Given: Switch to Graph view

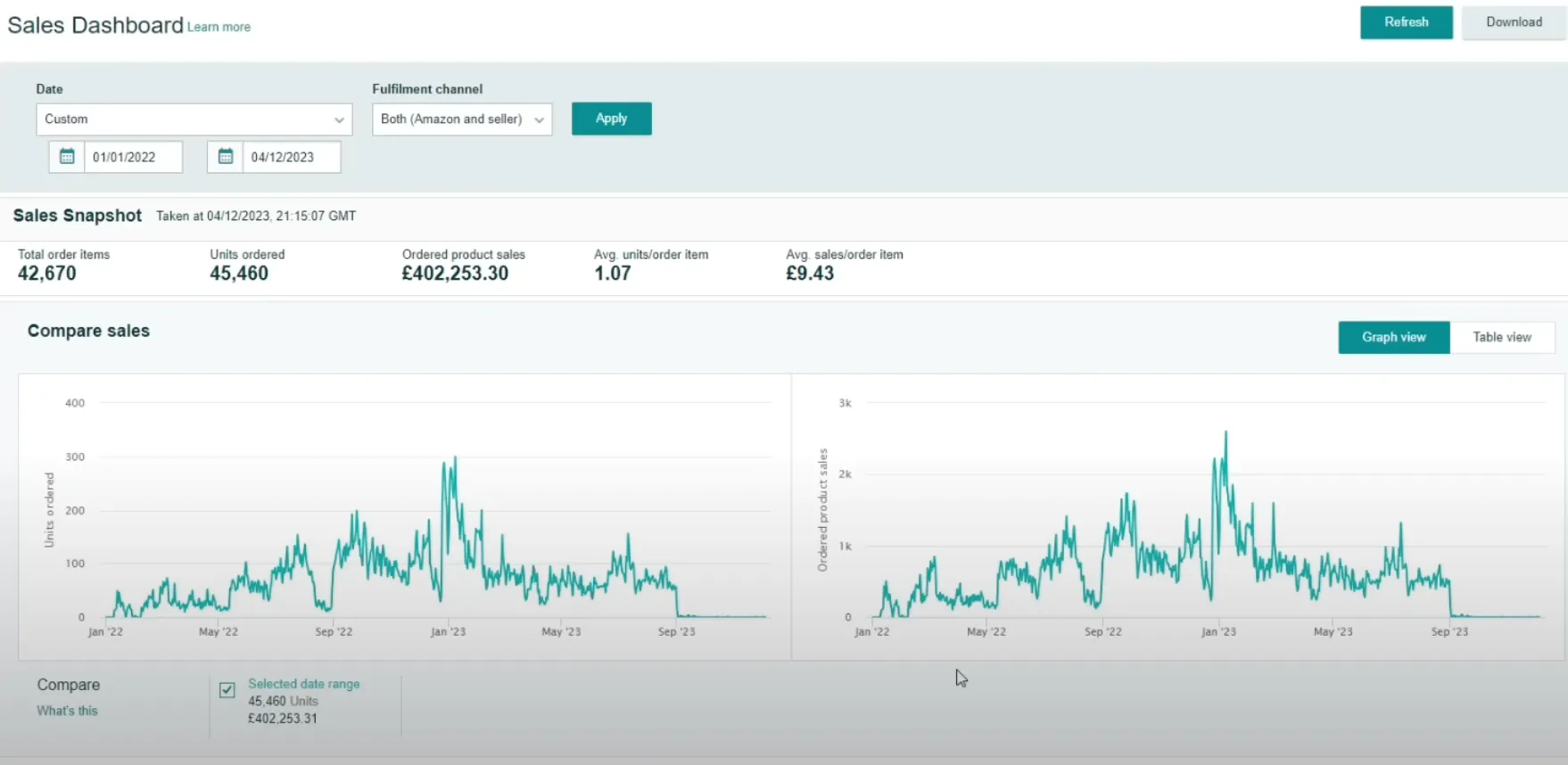Looking at the screenshot, I should [1393, 337].
